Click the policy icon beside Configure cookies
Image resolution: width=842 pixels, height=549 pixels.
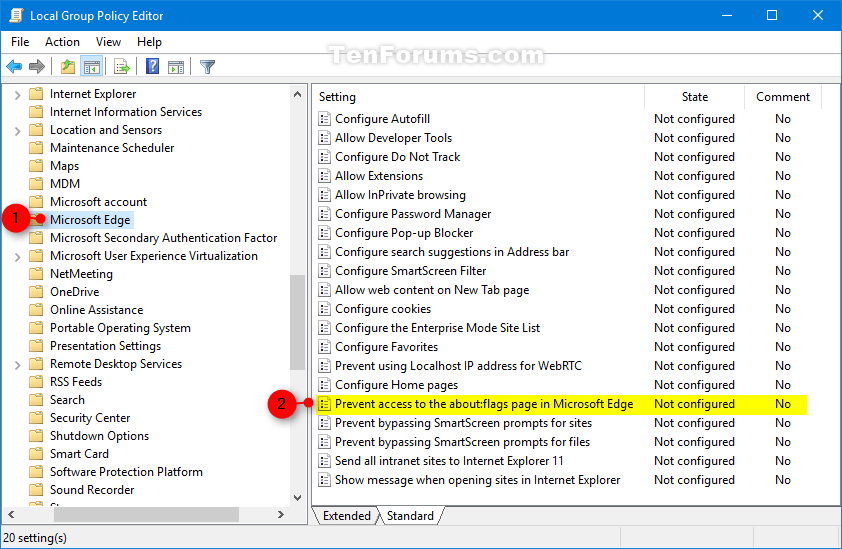[324, 309]
